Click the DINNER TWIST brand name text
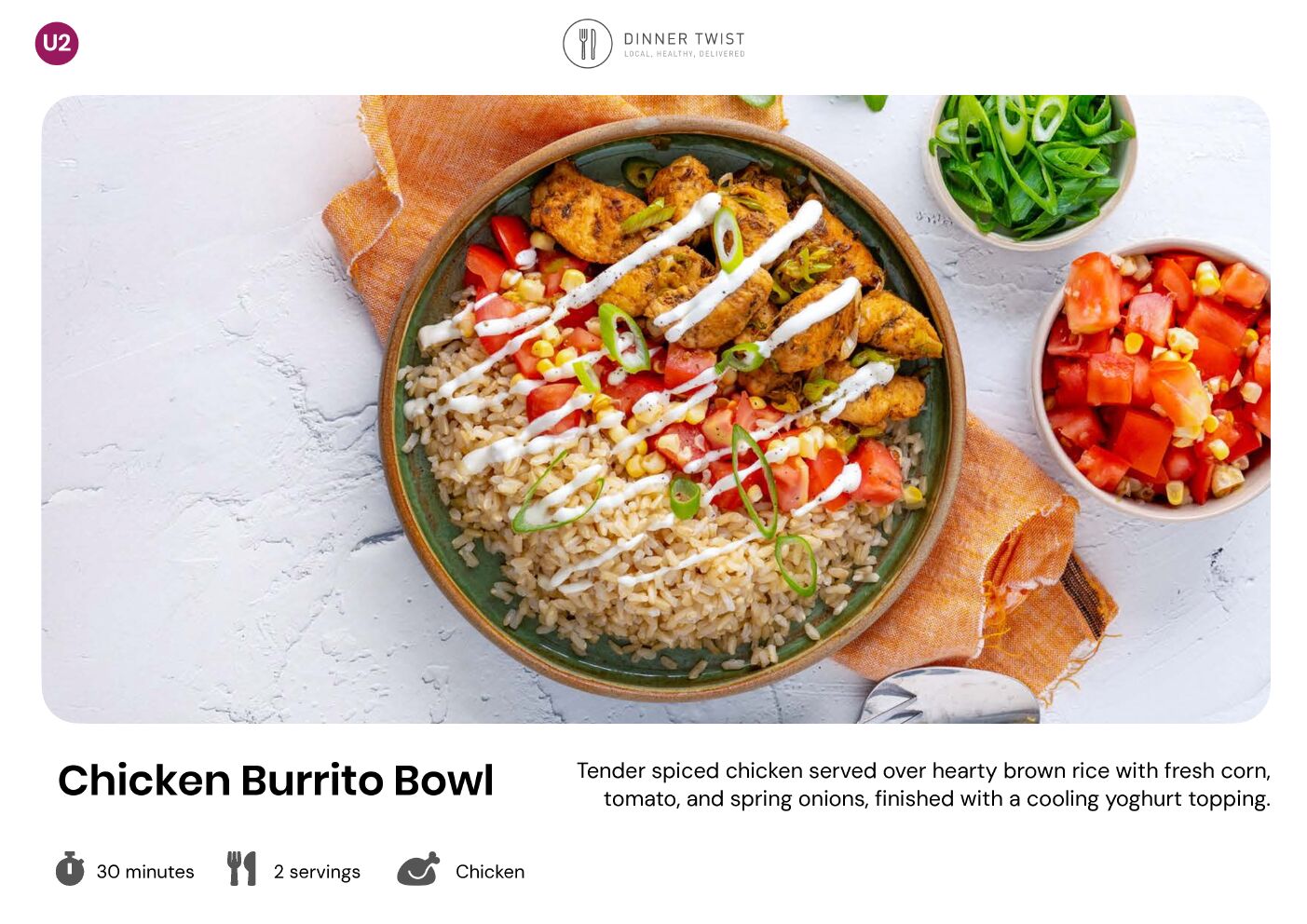The image size is (1307, 924). (x=684, y=38)
